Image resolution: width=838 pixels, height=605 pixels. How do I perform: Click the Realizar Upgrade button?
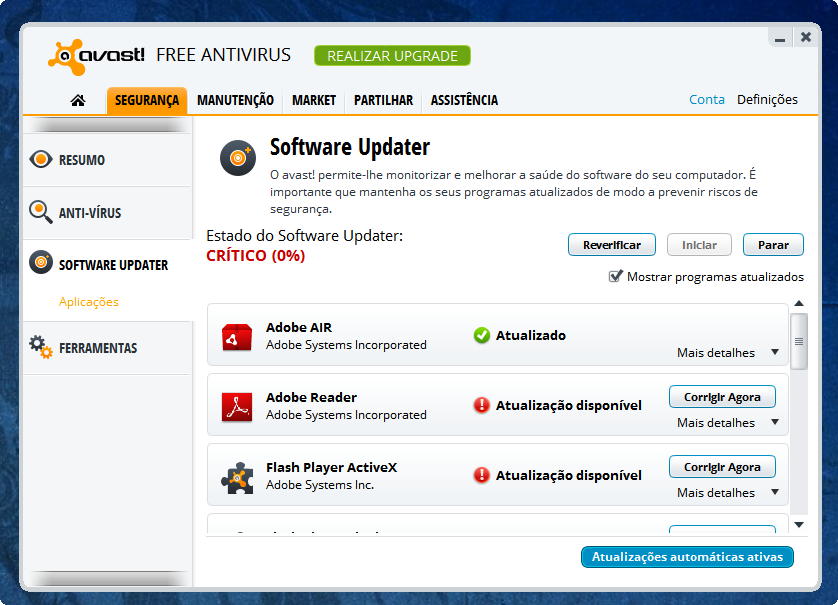point(392,56)
